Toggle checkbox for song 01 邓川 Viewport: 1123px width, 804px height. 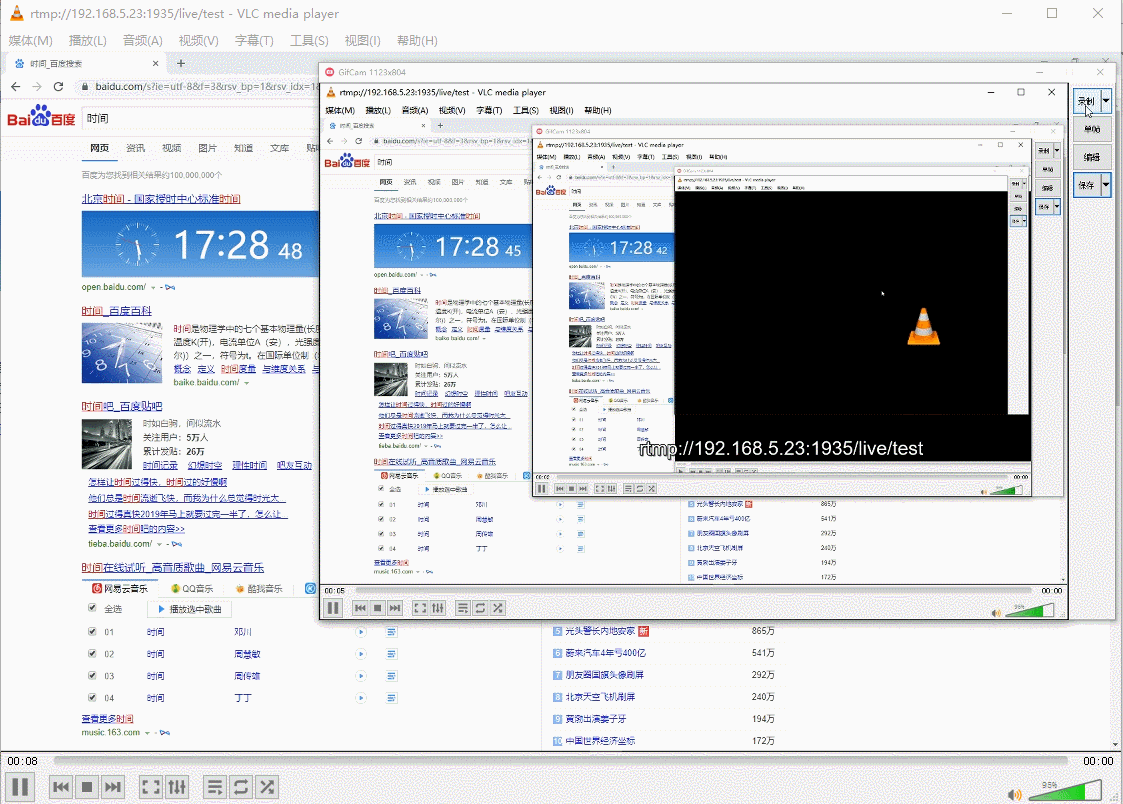tap(92, 631)
